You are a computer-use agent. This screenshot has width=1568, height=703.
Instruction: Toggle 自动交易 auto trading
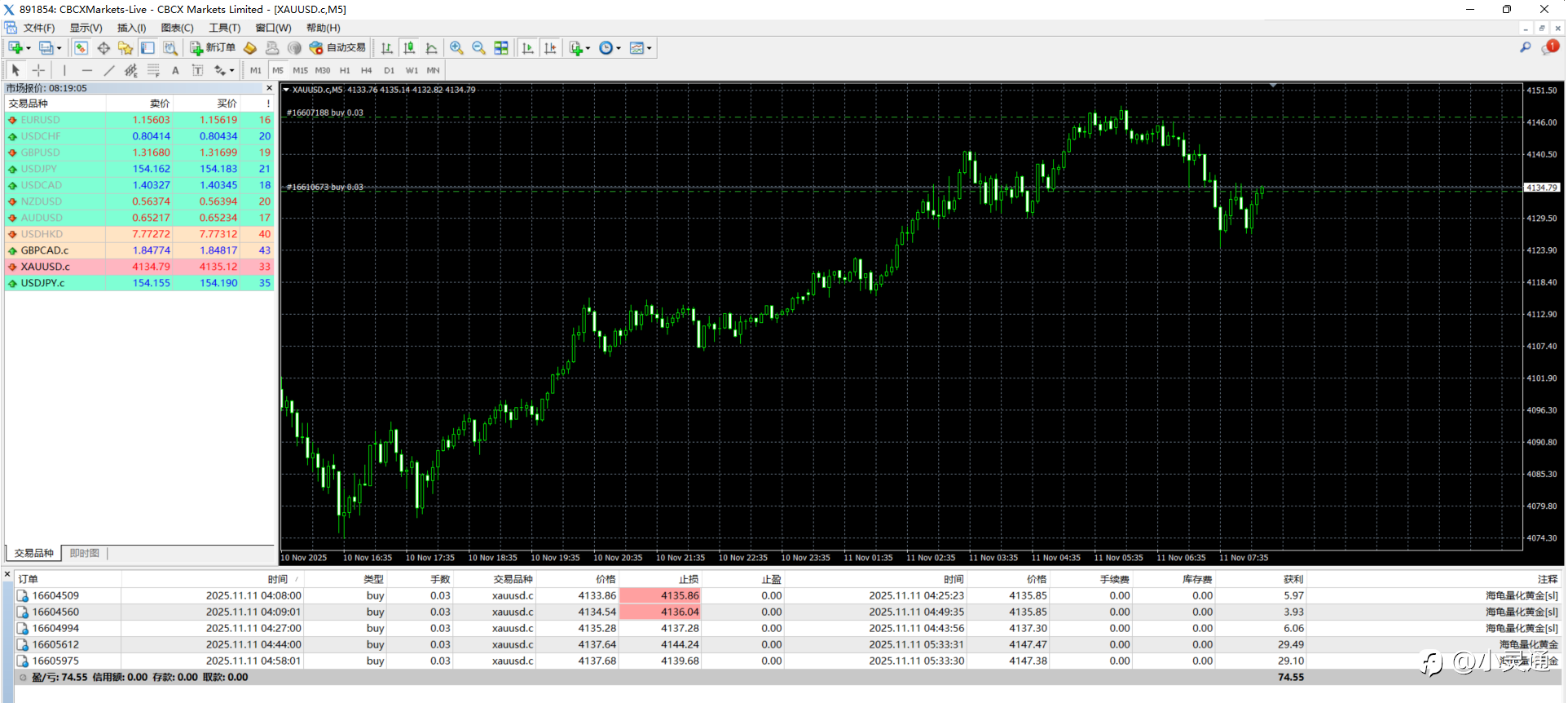337,48
